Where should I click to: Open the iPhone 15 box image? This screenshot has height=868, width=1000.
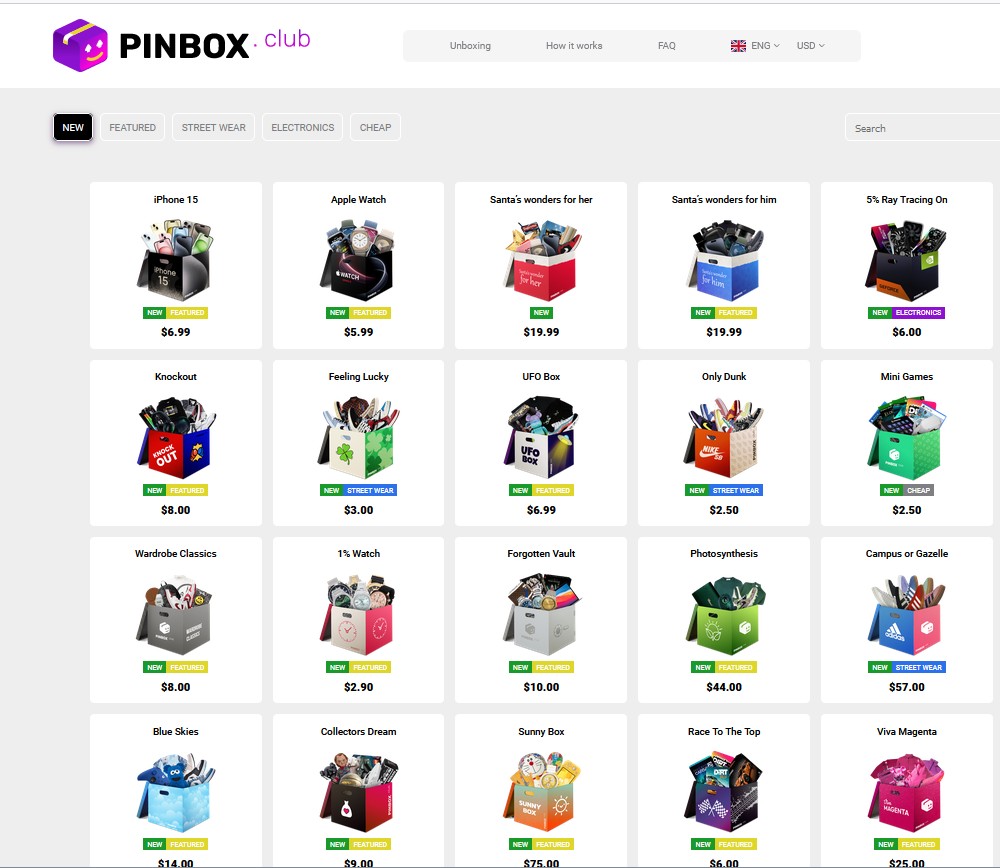coord(175,260)
